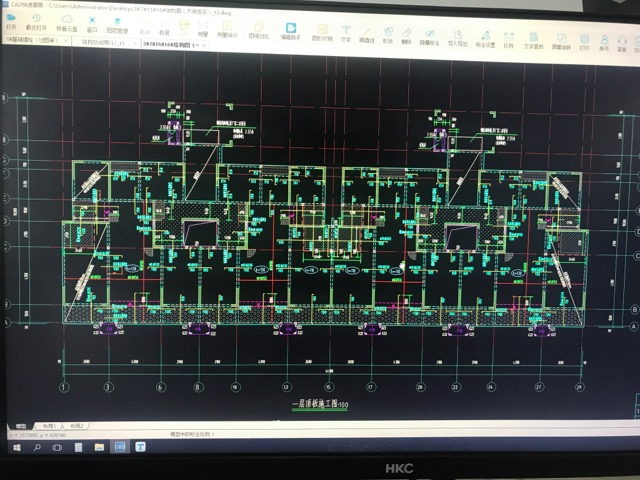Select the 测量 measure tool
640x480 pixels.
pos(203,29)
